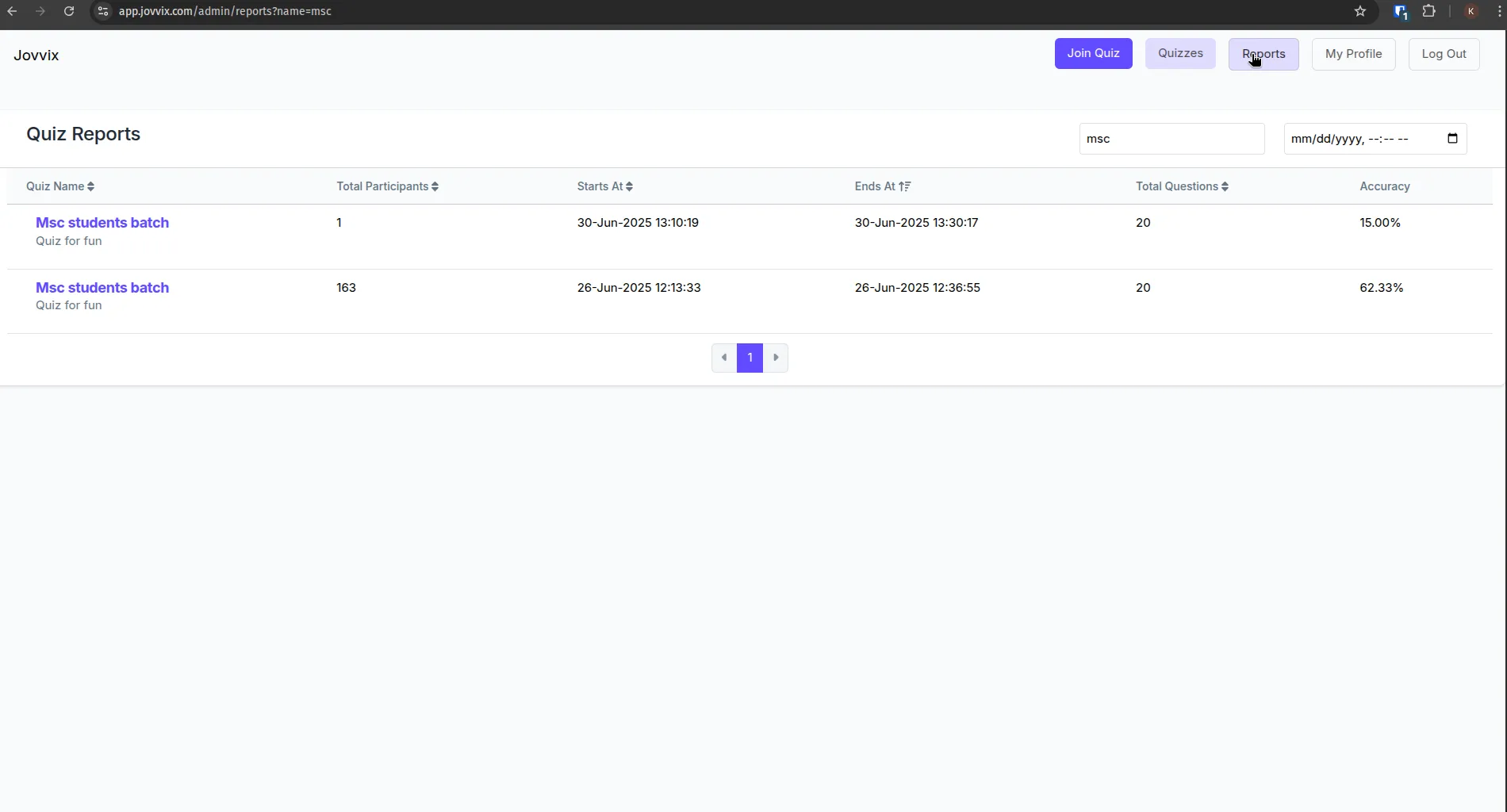
Task: Click the date time filter input
Action: pos(1375,139)
